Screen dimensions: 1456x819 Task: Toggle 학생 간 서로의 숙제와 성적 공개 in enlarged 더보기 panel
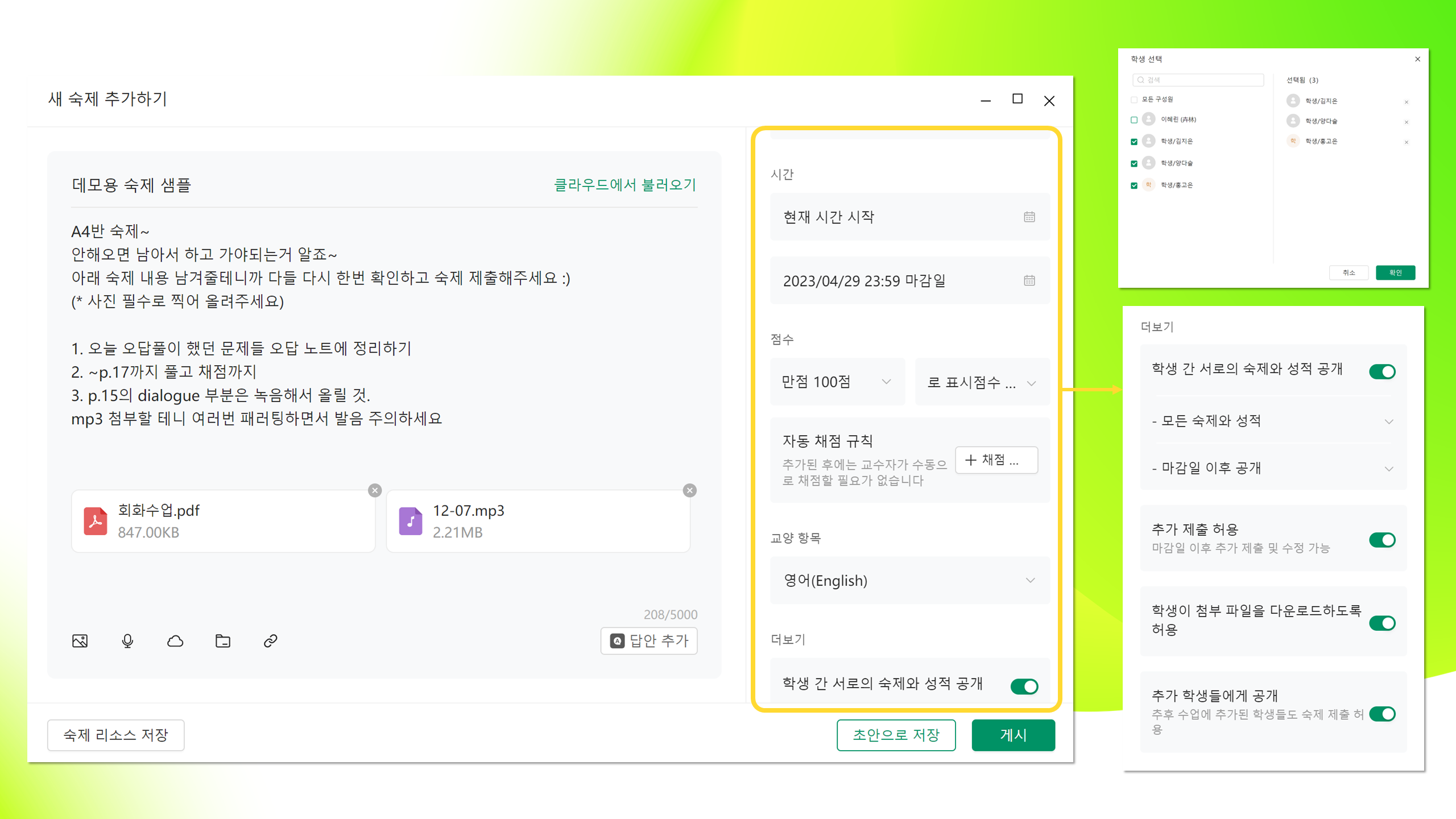(x=1382, y=371)
